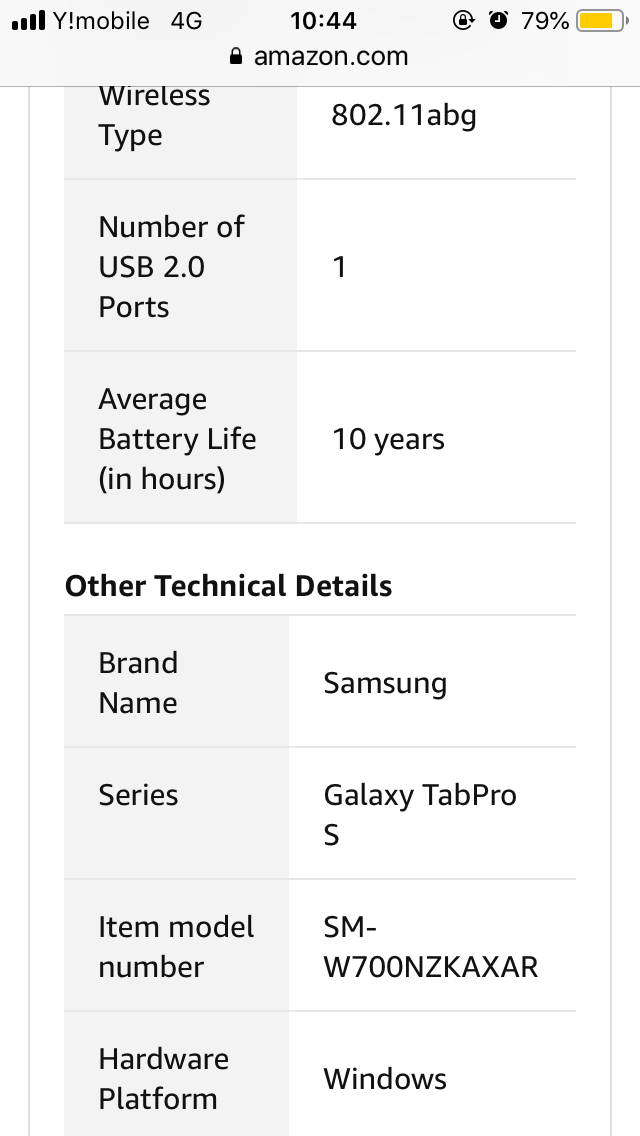Tap the 802.11abg wireless type value
Screen dimensions: 640x1136
coord(404,115)
